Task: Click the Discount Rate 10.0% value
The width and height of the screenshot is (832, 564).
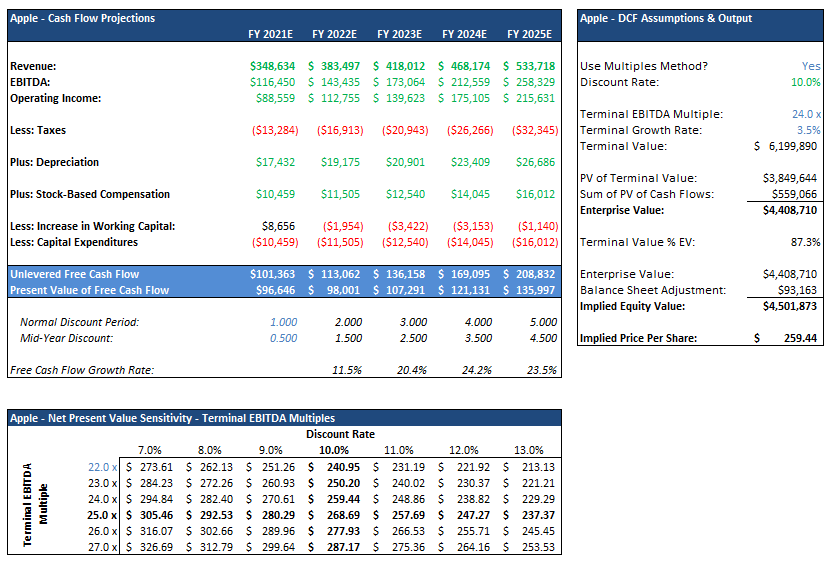Action: coord(805,82)
